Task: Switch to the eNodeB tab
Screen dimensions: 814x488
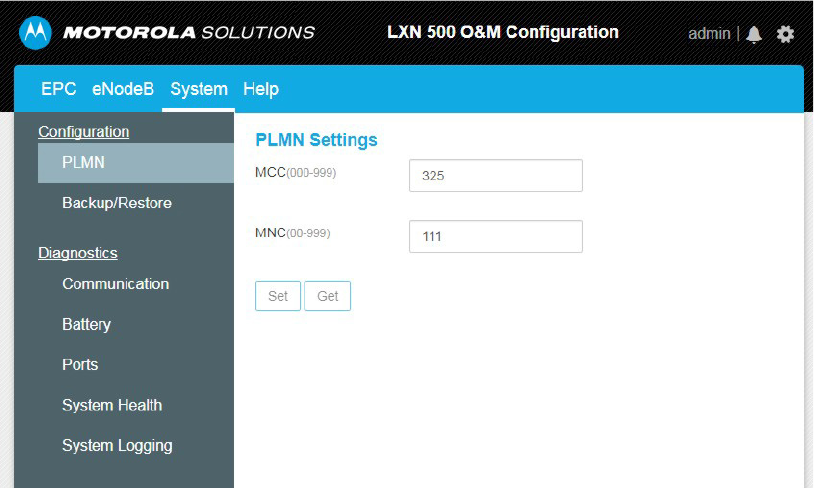Action: [x=123, y=89]
